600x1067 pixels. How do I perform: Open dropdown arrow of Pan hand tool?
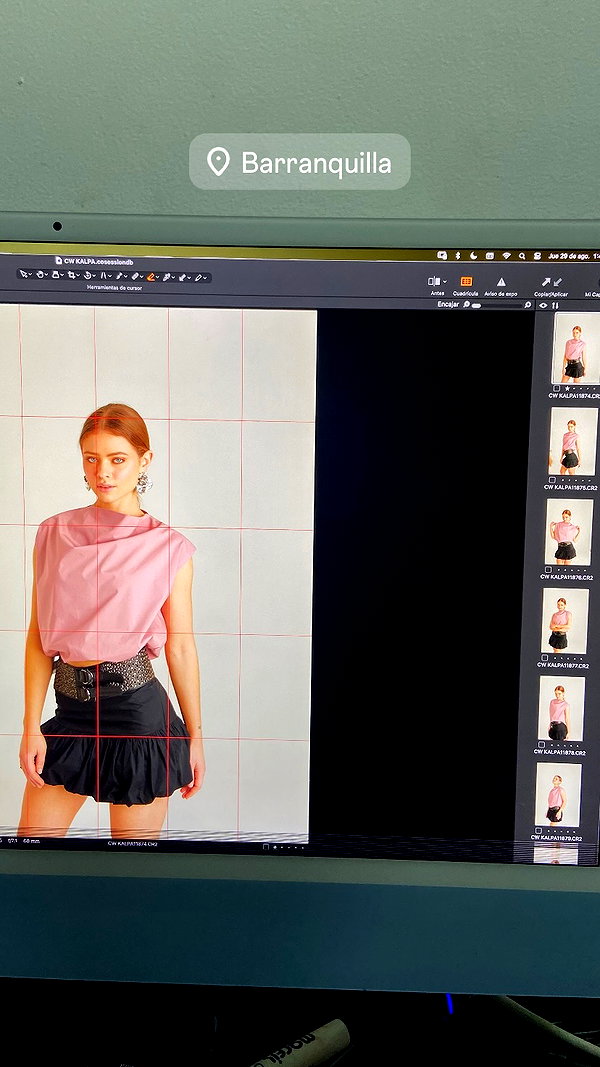(46, 274)
